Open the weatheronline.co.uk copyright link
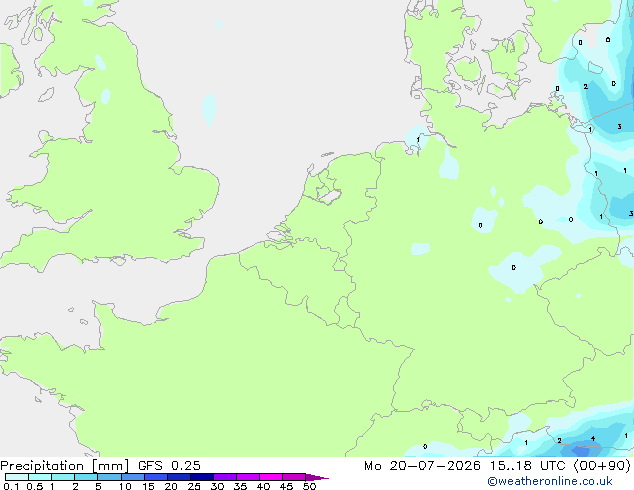 (x=550, y=481)
